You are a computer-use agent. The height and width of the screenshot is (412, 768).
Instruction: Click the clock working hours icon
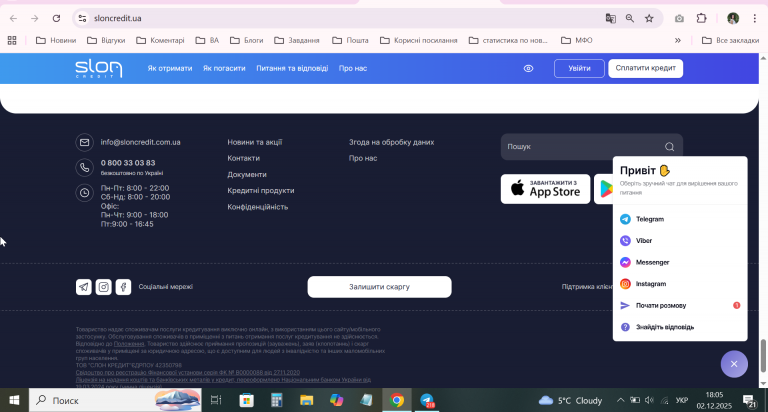pos(84,193)
